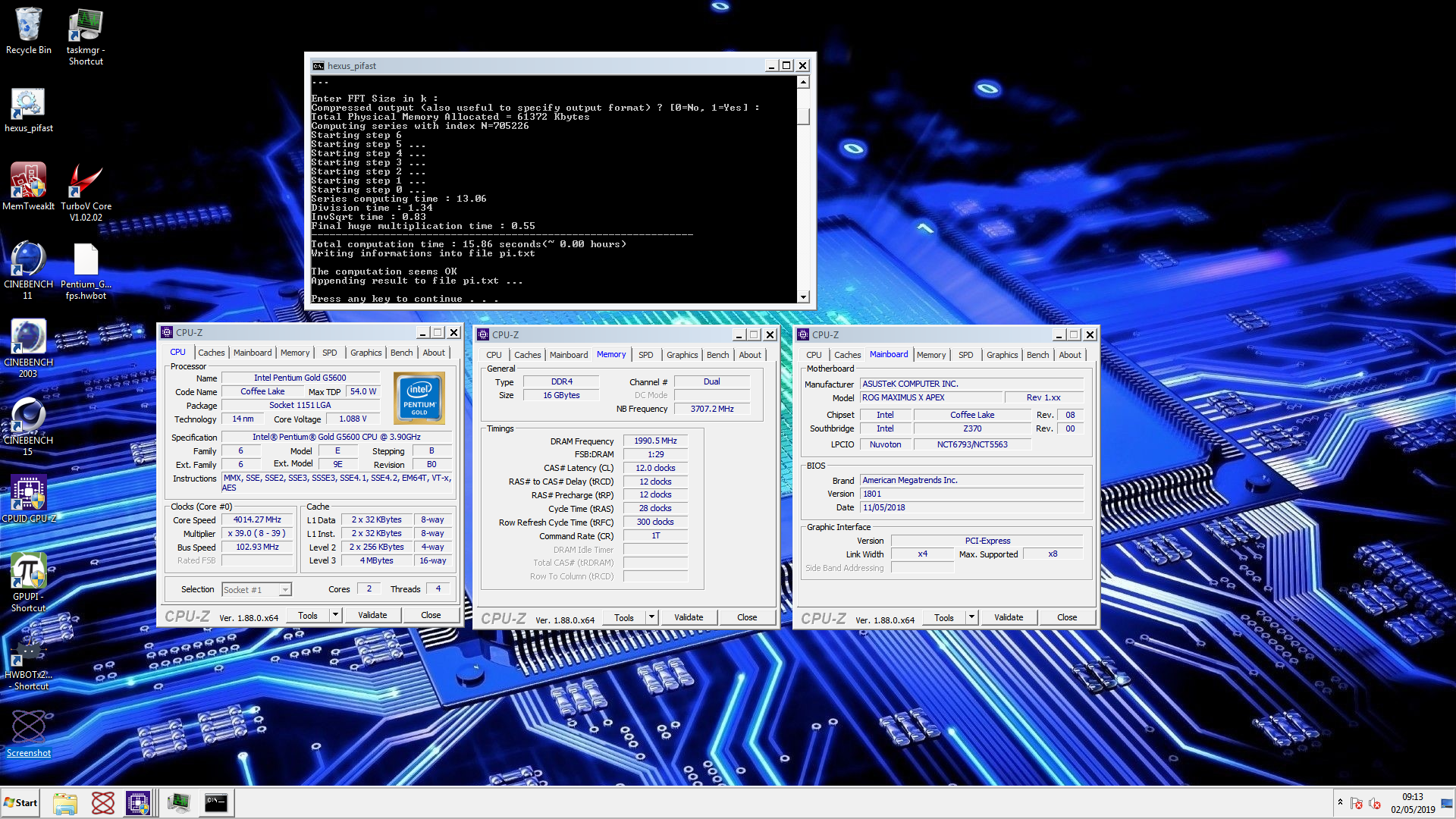
Task: Click Tools button in left CPU-Z window
Action: (x=308, y=615)
